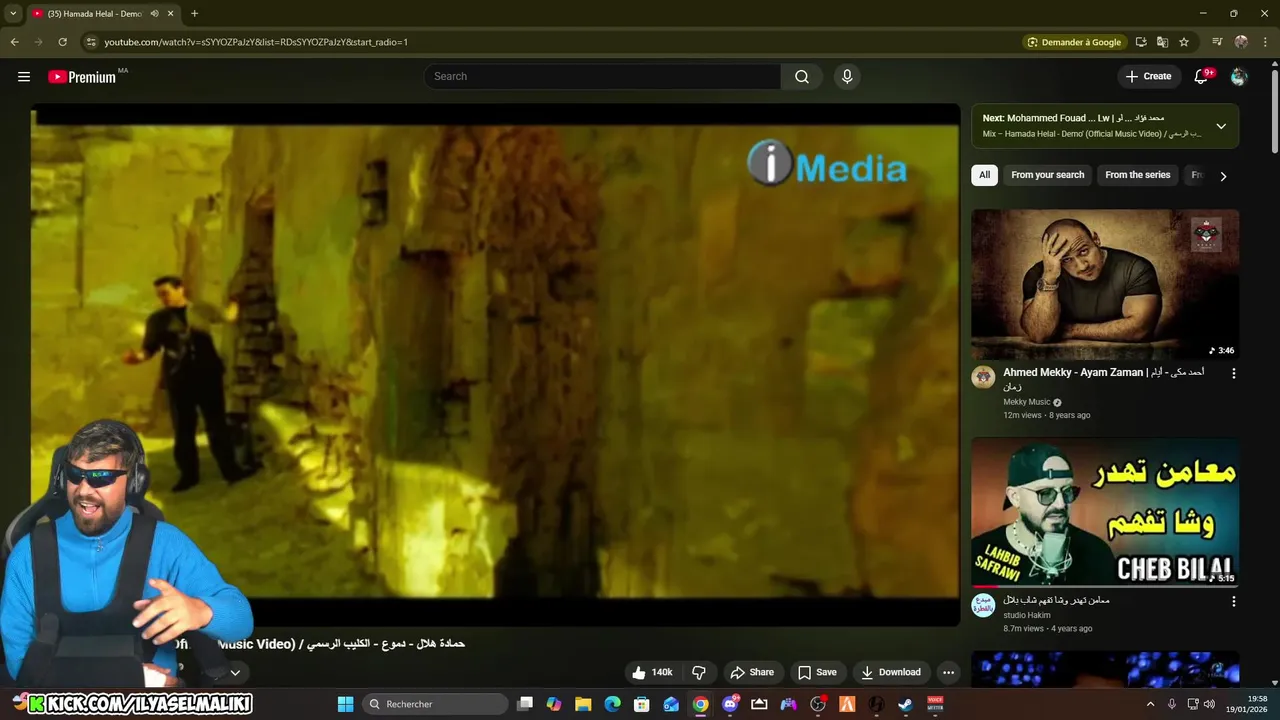Open the YouTube guide hamburger menu
Screen dimensions: 1280x720
pos(24,76)
